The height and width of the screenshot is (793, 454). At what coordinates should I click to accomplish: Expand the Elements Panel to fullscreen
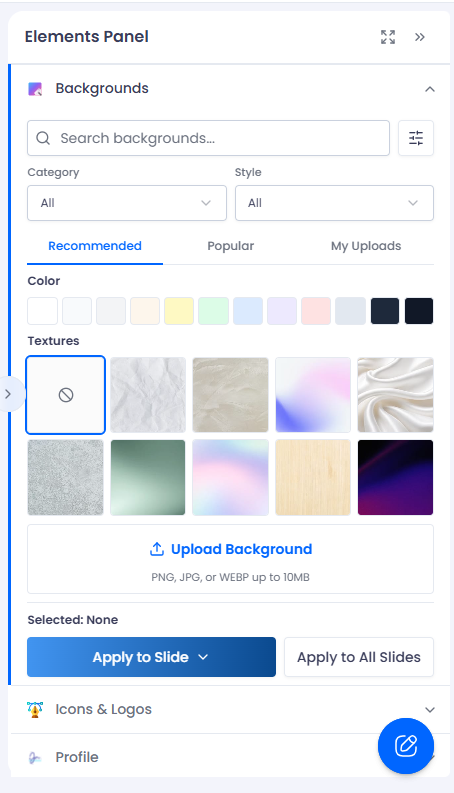(x=388, y=37)
